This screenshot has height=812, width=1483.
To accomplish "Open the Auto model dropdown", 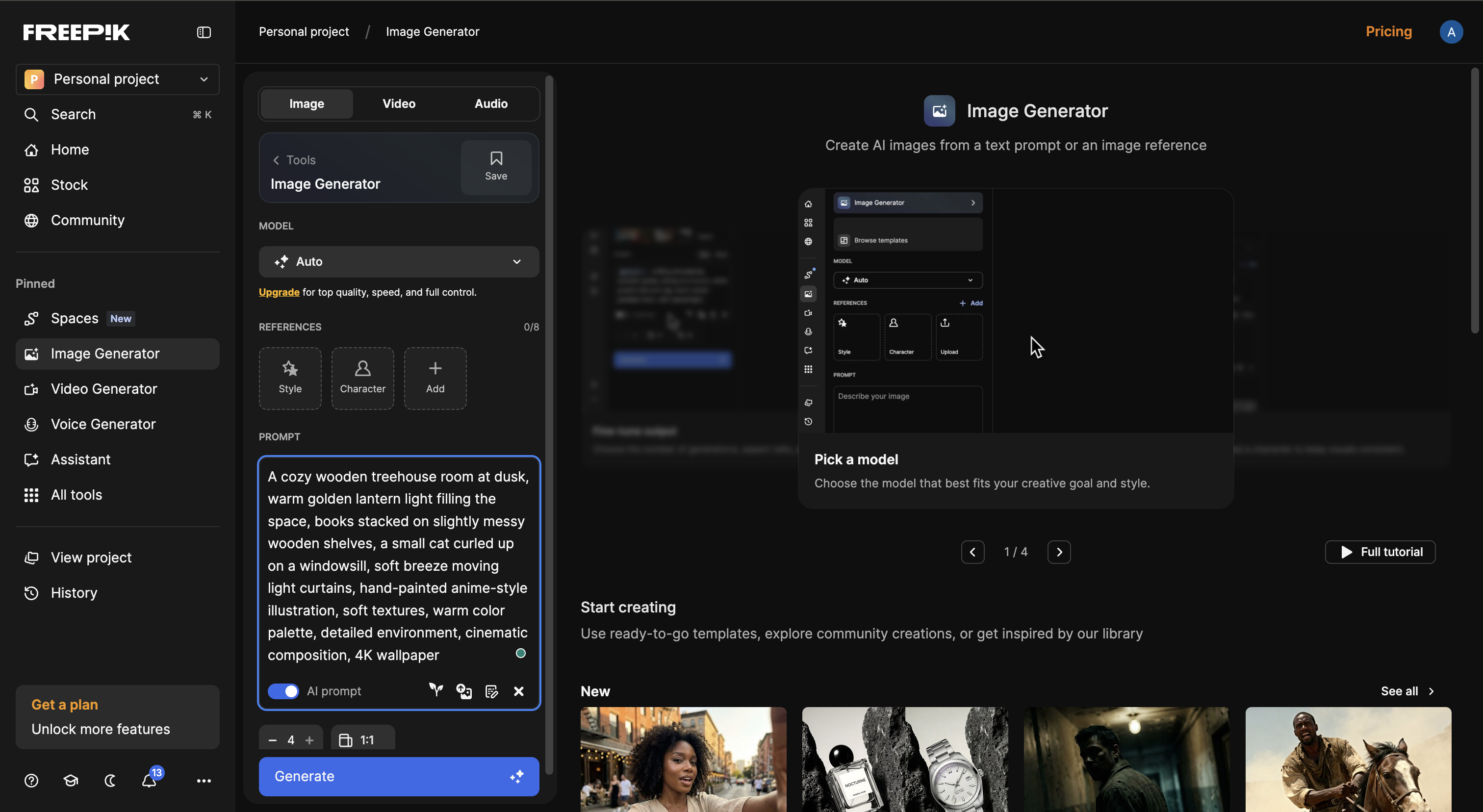I will pos(399,262).
